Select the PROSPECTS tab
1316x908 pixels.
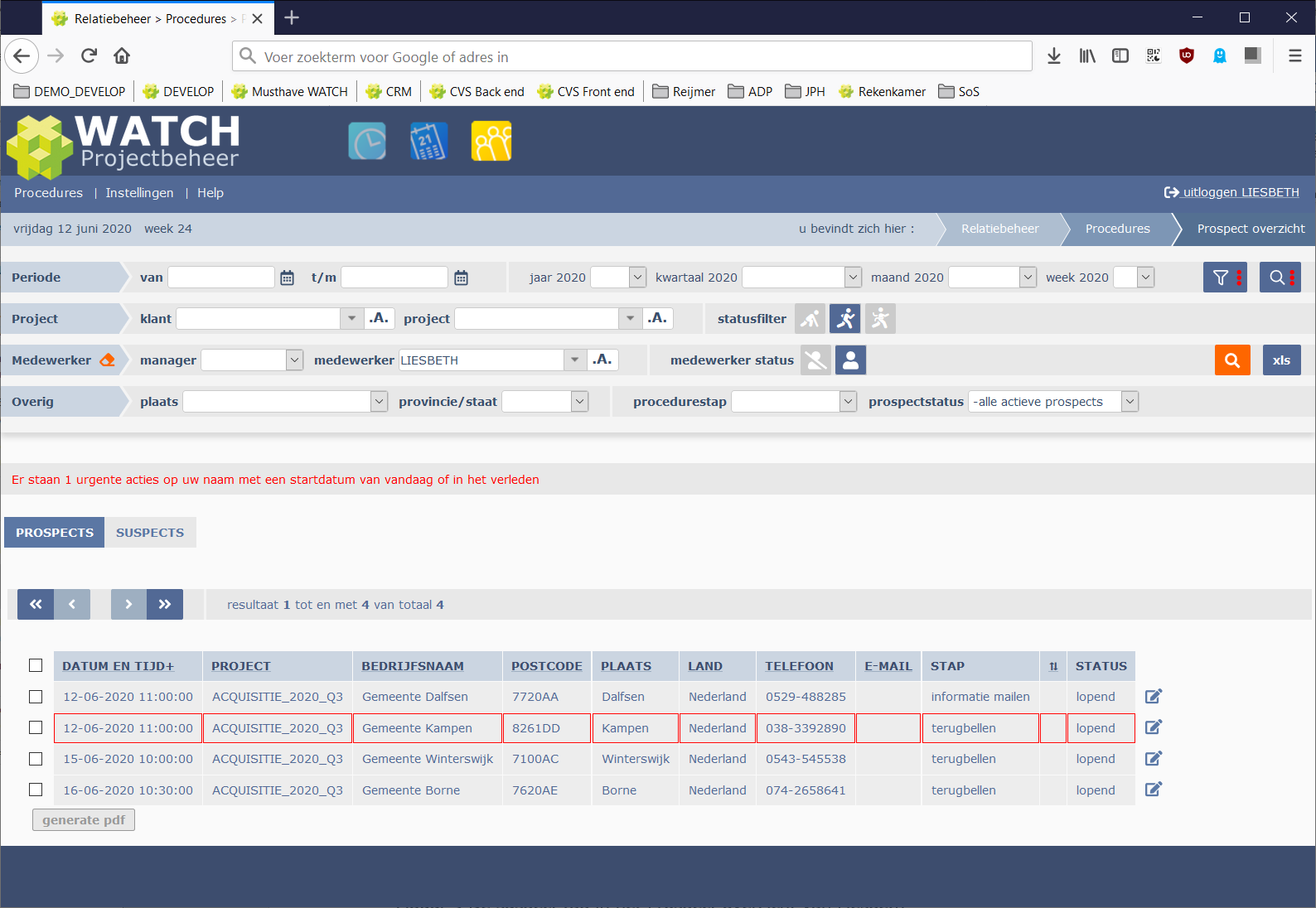click(55, 532)
